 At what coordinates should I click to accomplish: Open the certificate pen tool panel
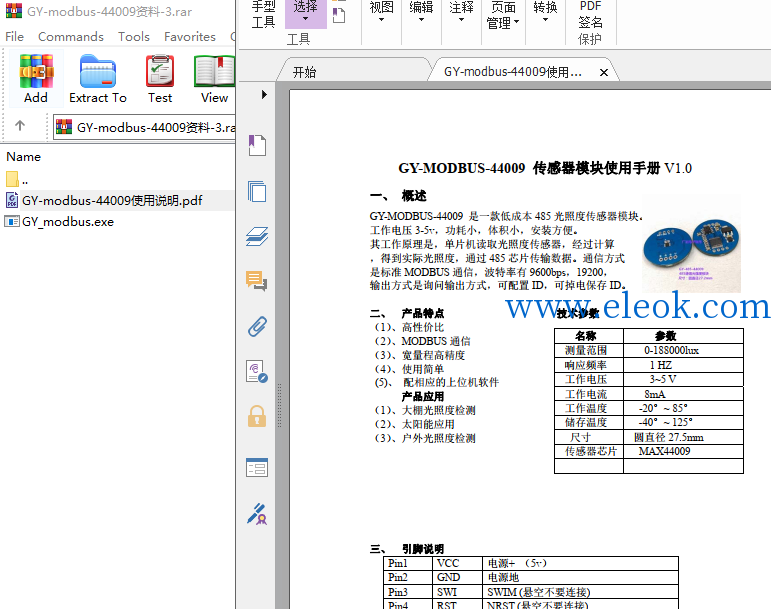[257, 514]
